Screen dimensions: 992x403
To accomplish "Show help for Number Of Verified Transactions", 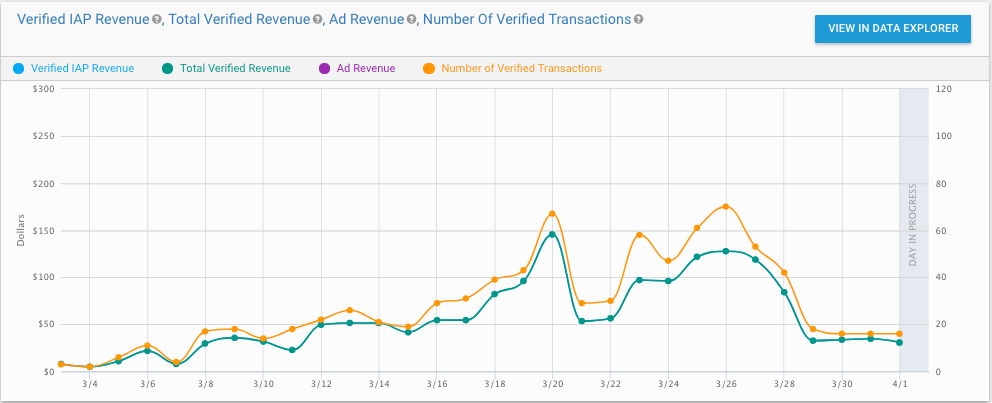I will [639, 19].
